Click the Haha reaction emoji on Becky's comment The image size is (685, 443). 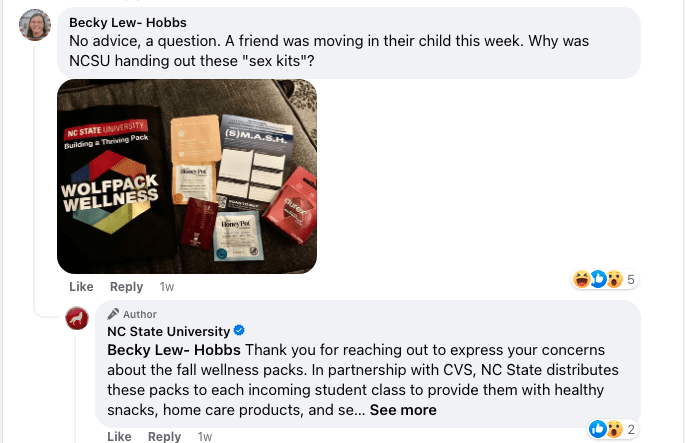[581, 279]
